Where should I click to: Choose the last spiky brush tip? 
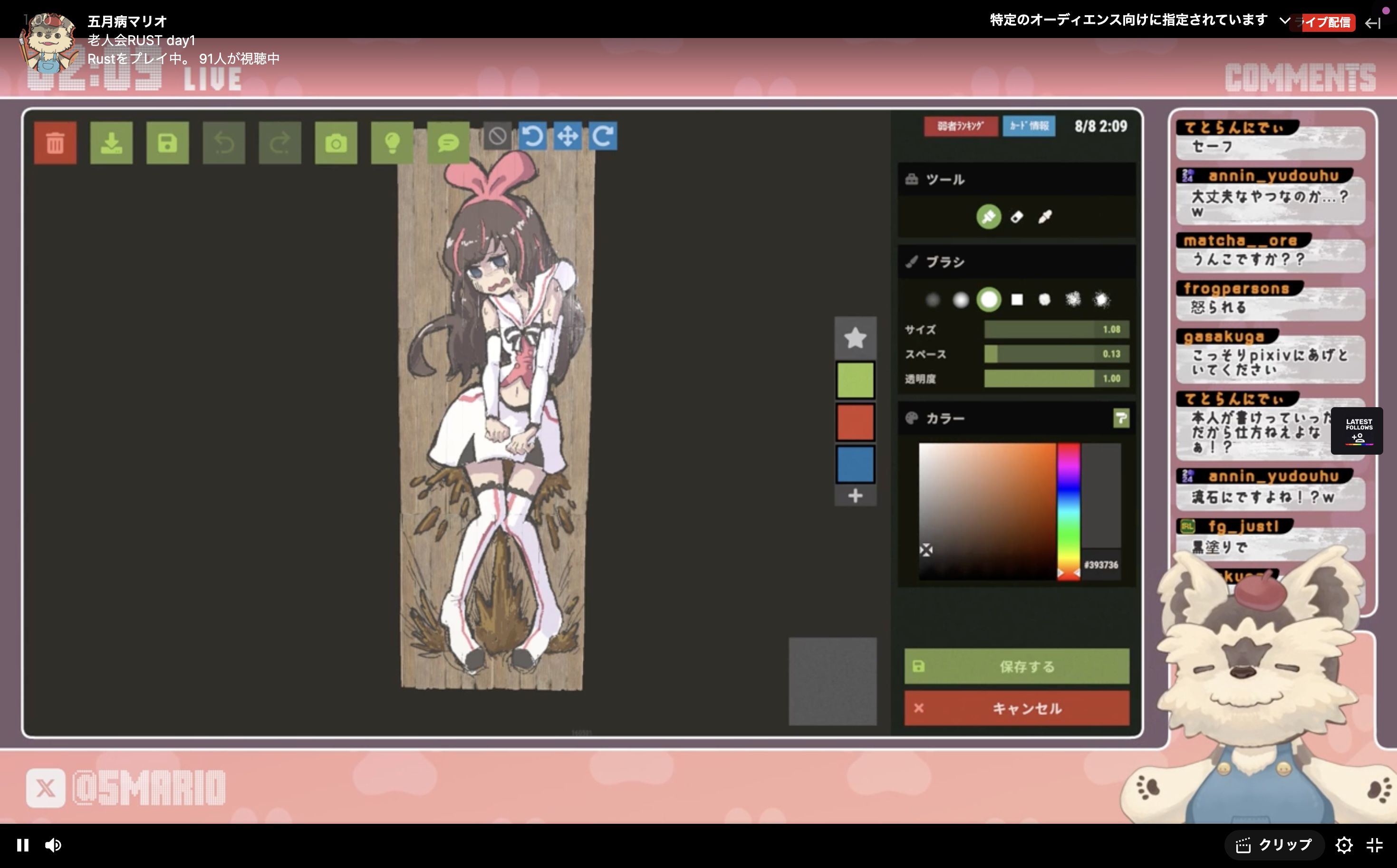point(1101,299)
